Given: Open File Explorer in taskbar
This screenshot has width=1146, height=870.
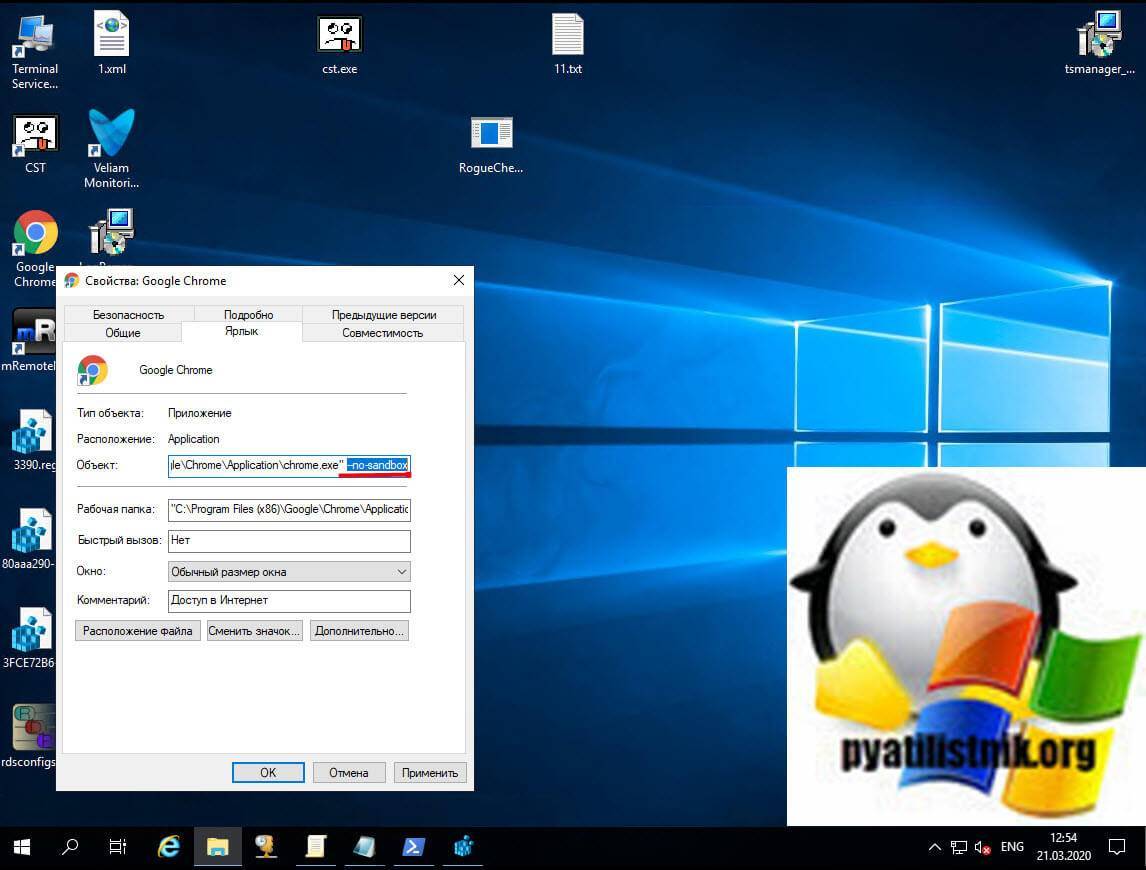Looking at the screenshot, I should coord(218,847).
